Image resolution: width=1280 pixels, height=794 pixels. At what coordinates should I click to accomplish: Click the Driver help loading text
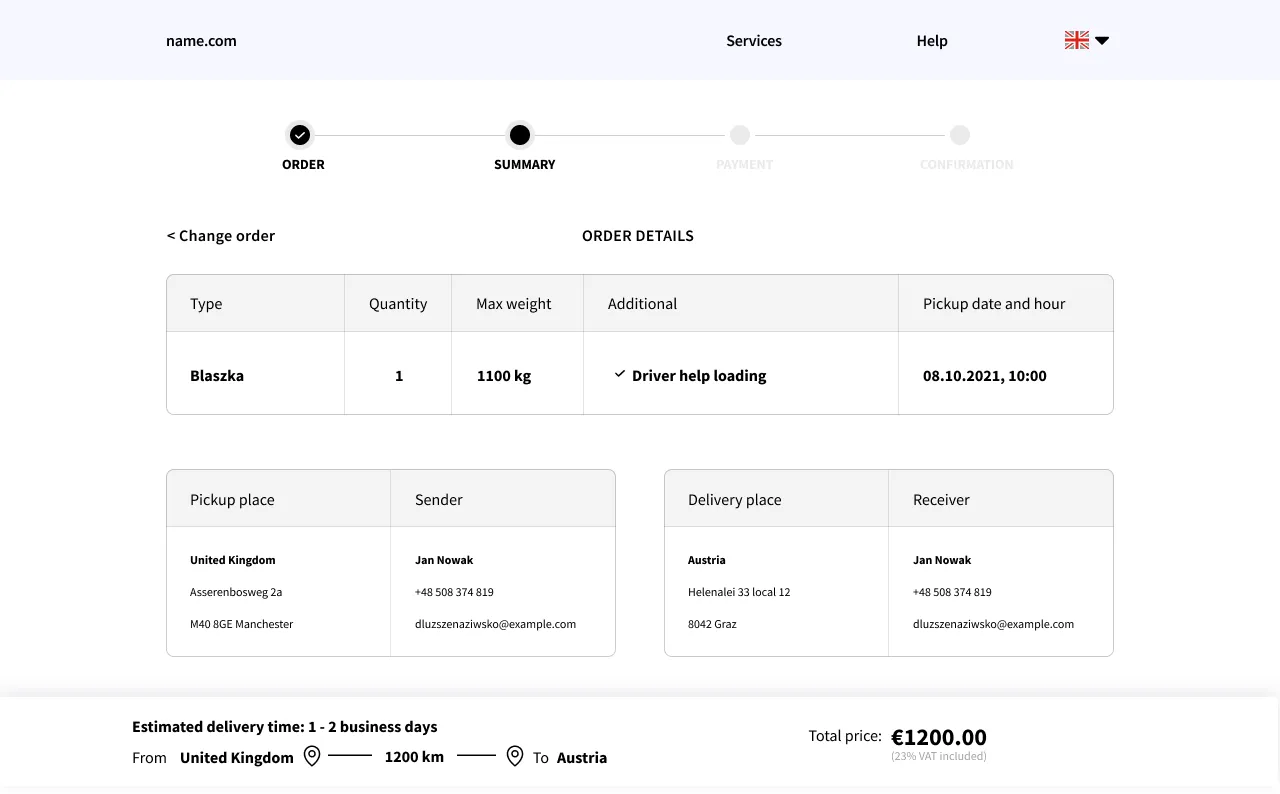coord(699,376)
